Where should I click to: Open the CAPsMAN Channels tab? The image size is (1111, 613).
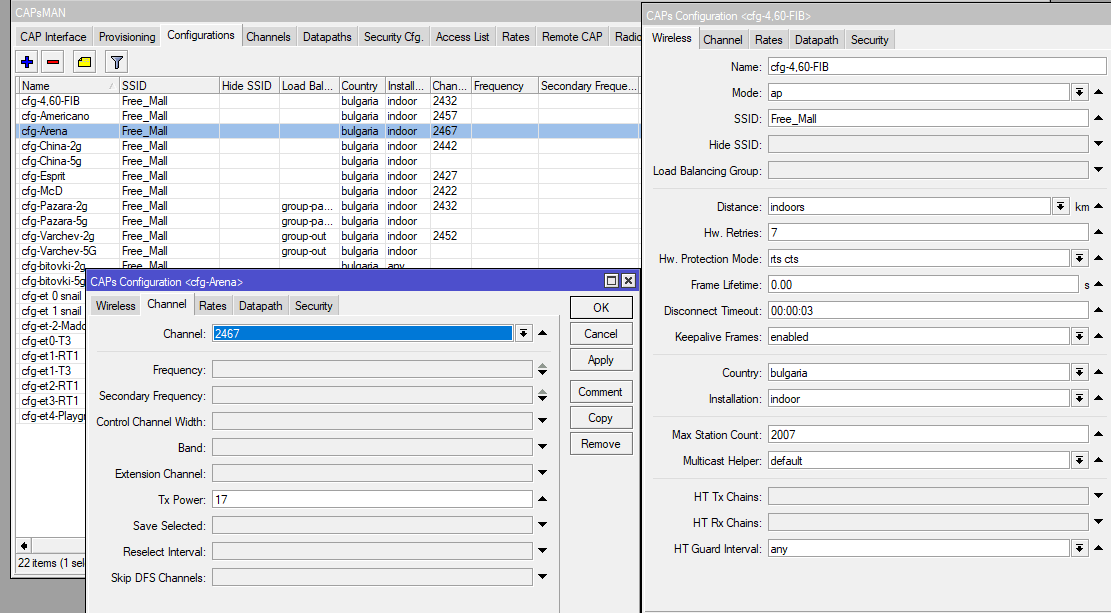point(269,37)
